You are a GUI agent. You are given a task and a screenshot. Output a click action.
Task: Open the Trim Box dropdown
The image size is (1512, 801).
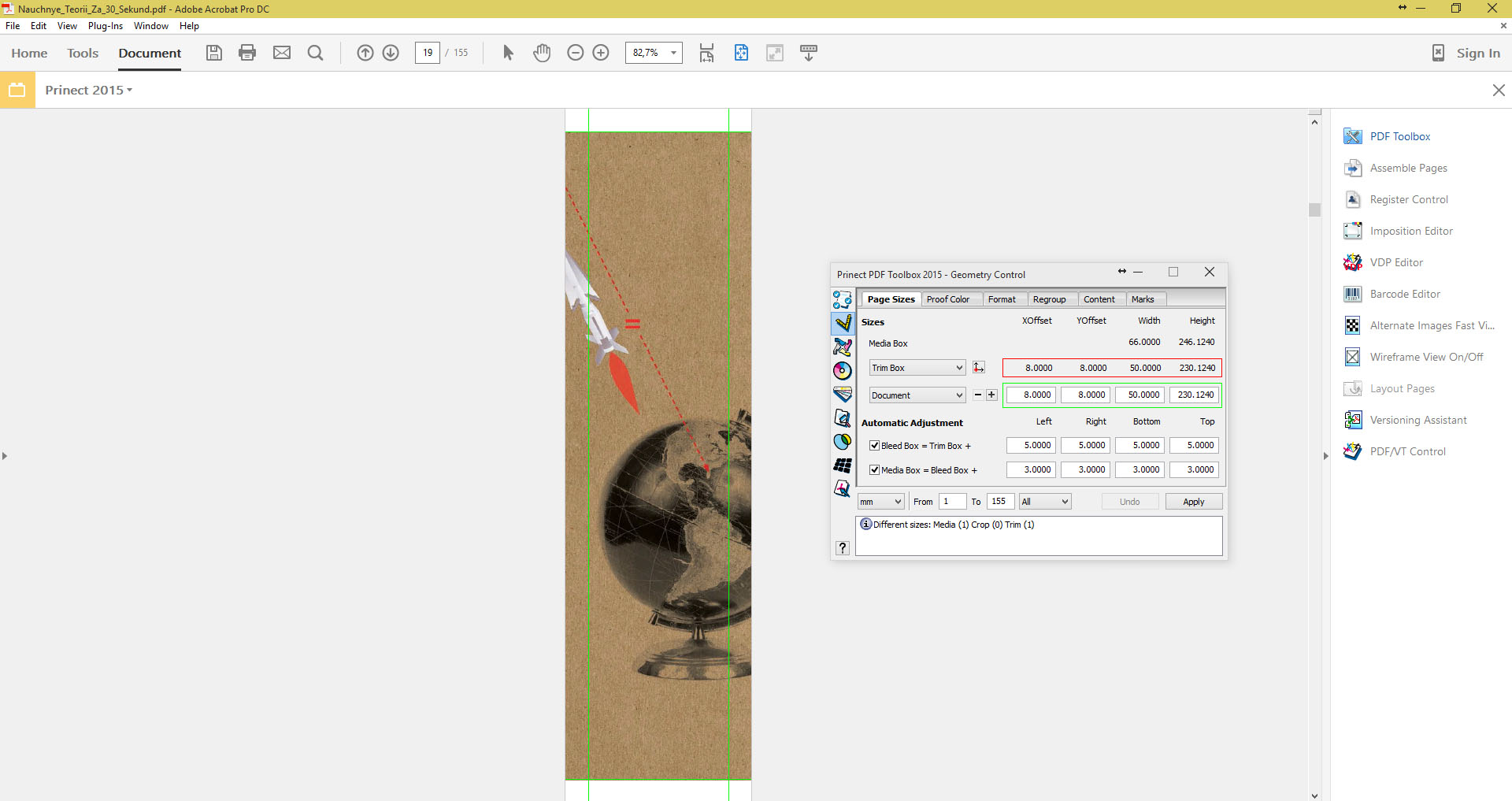click(917, 368)
